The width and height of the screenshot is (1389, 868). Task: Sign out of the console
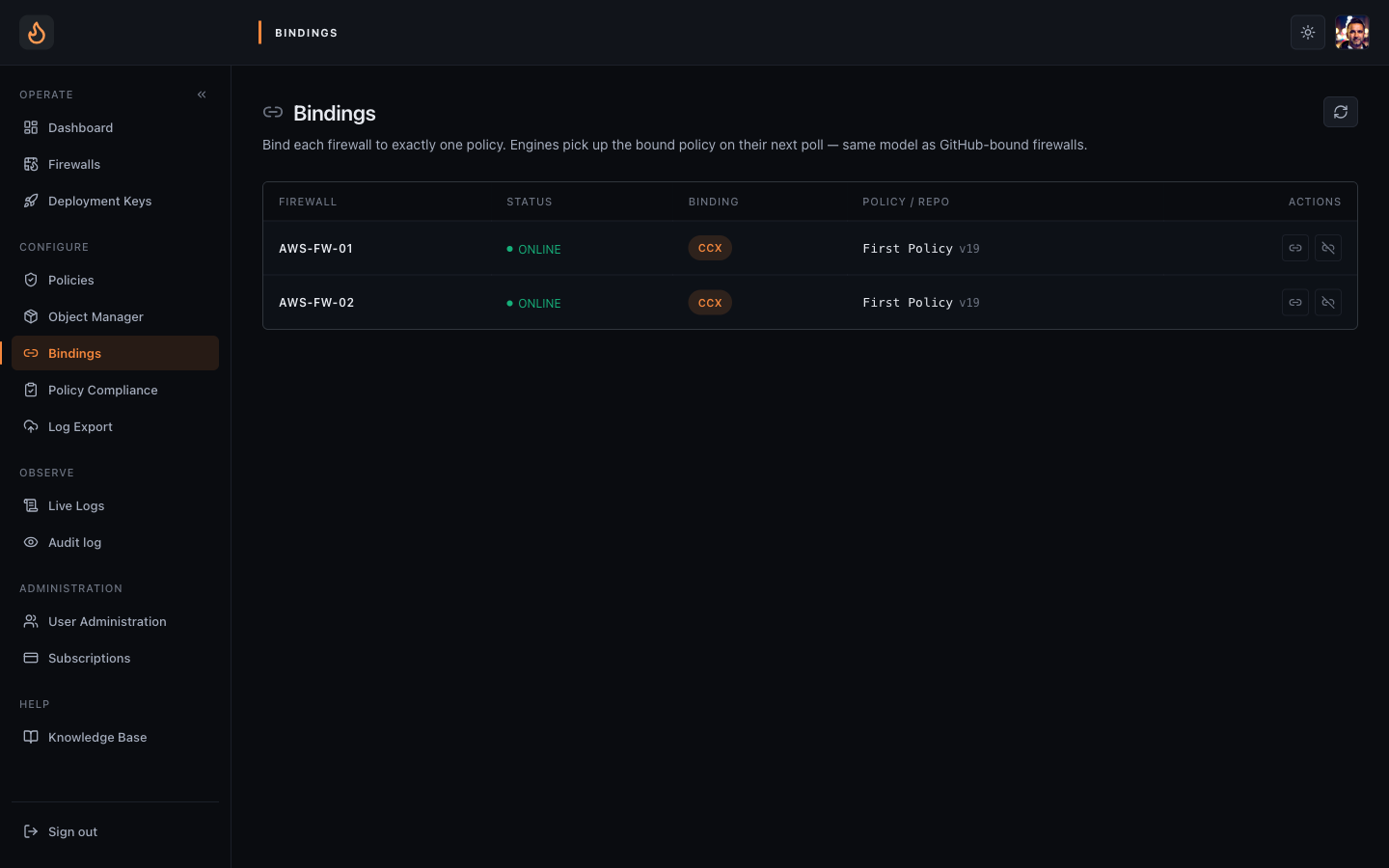(x=115, y=831)
